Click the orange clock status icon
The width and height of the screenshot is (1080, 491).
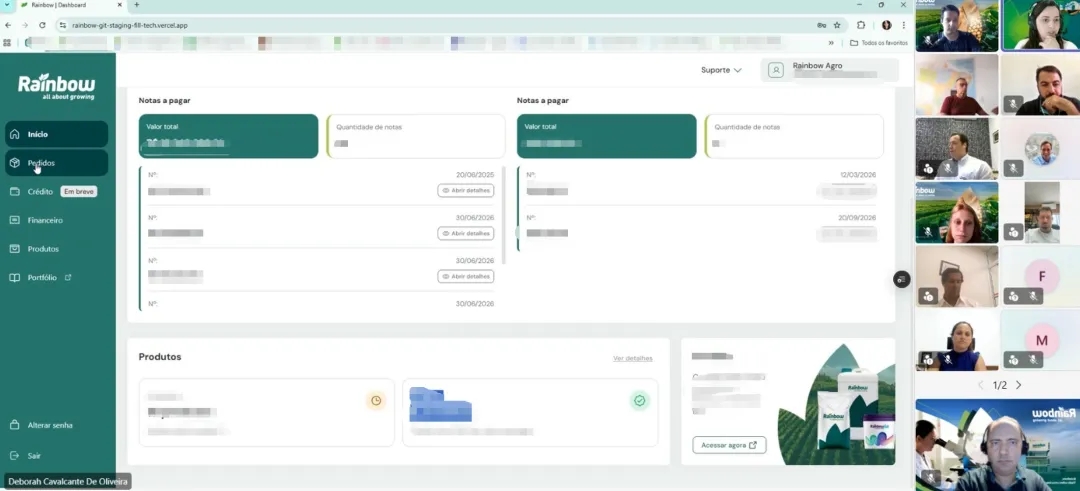click(x=376, y=400)
